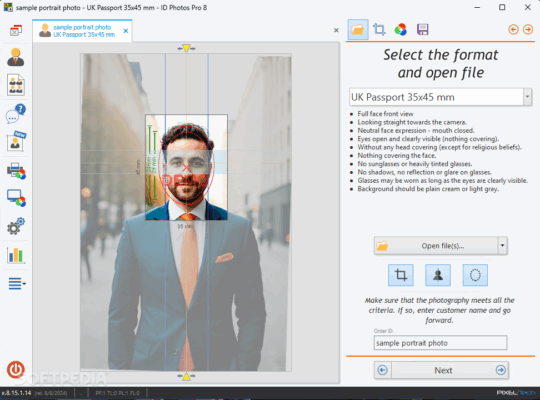Viewport: 540px width, 400px height.
Task: Go forward with orange right arrow
Action: [528, 30]
